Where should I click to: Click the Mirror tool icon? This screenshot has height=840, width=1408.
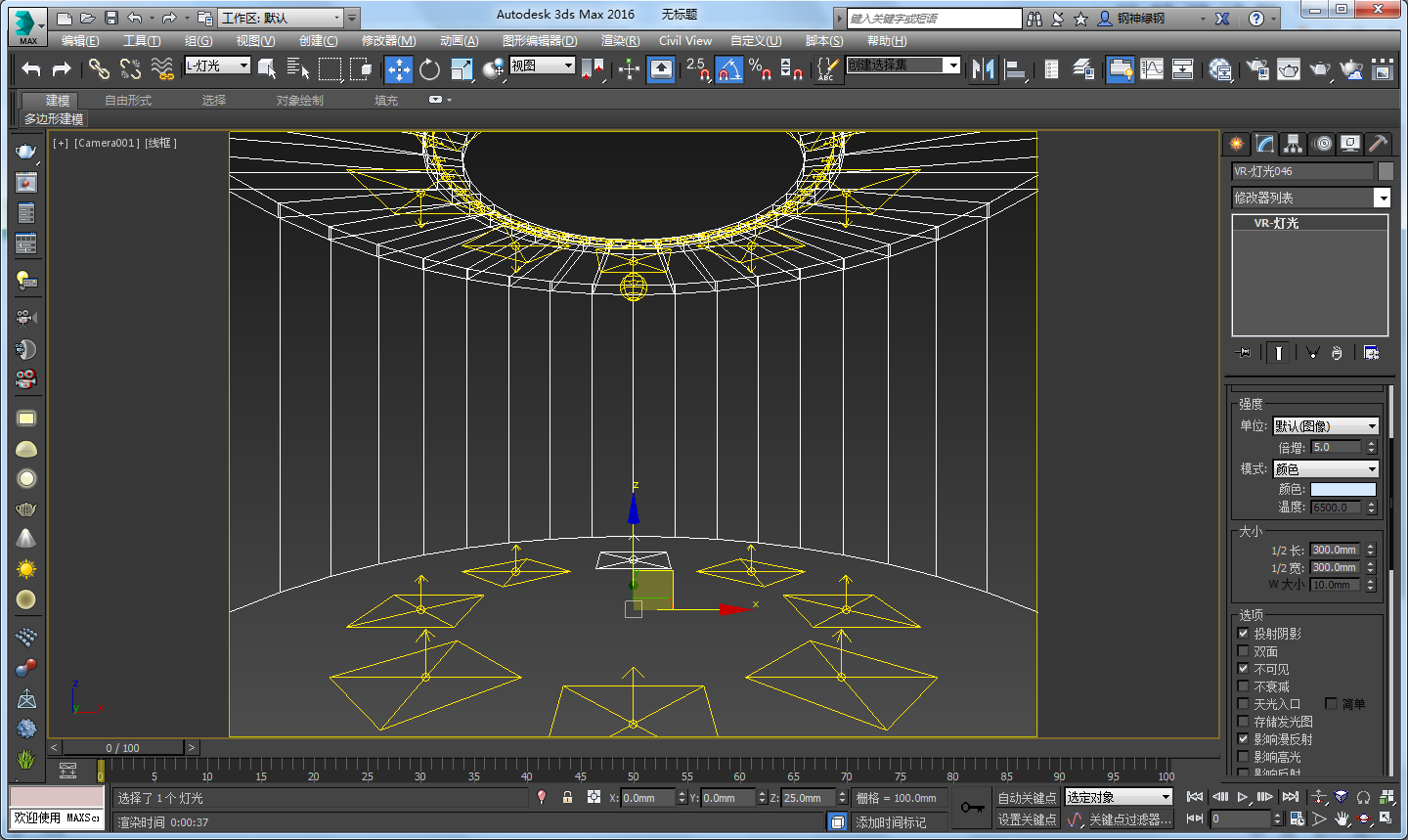[x=983, y=68]
